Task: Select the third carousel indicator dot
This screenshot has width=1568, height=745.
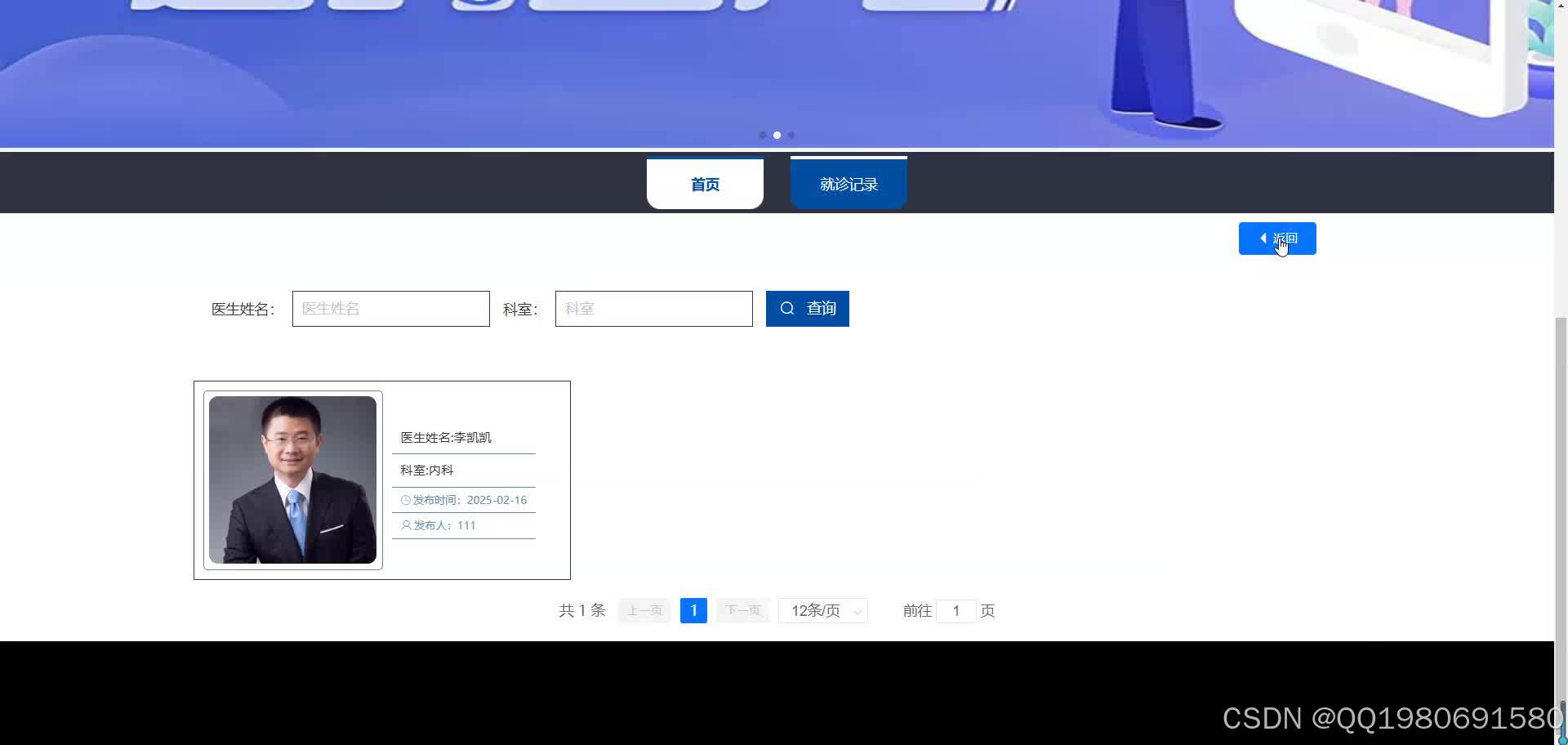Action: click(791, 135)
